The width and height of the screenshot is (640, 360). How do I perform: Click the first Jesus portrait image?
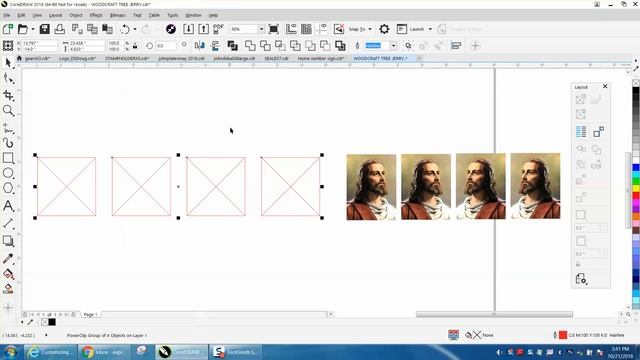371,187
